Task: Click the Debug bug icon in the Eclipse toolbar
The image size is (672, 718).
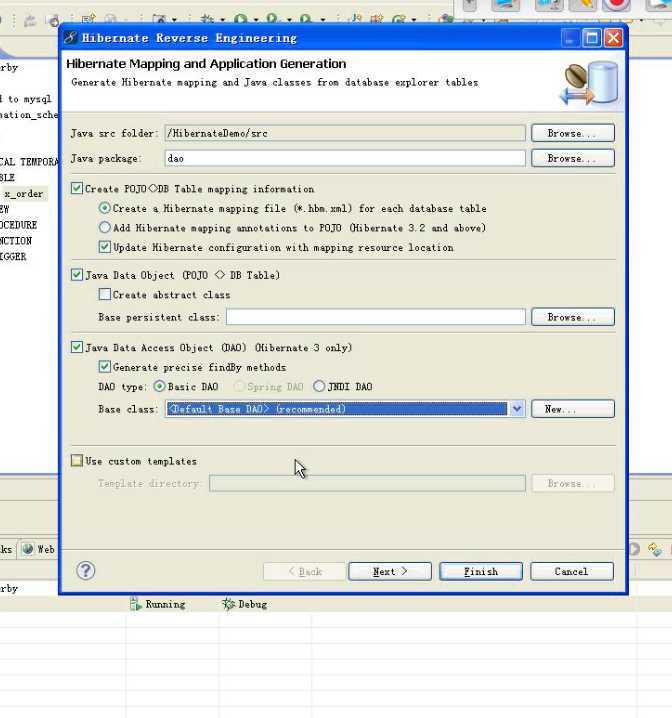Action: tap(207, 20)
